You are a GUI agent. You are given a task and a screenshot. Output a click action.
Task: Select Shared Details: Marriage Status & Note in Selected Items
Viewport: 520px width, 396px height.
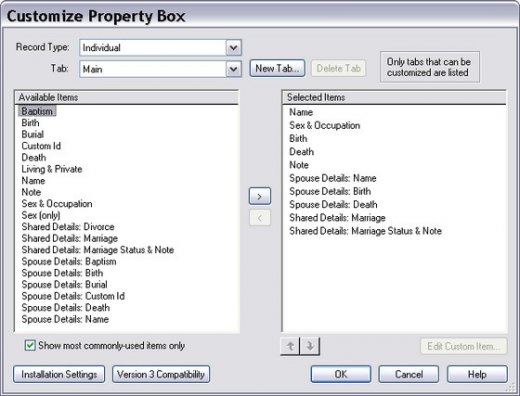click(365, 231)
